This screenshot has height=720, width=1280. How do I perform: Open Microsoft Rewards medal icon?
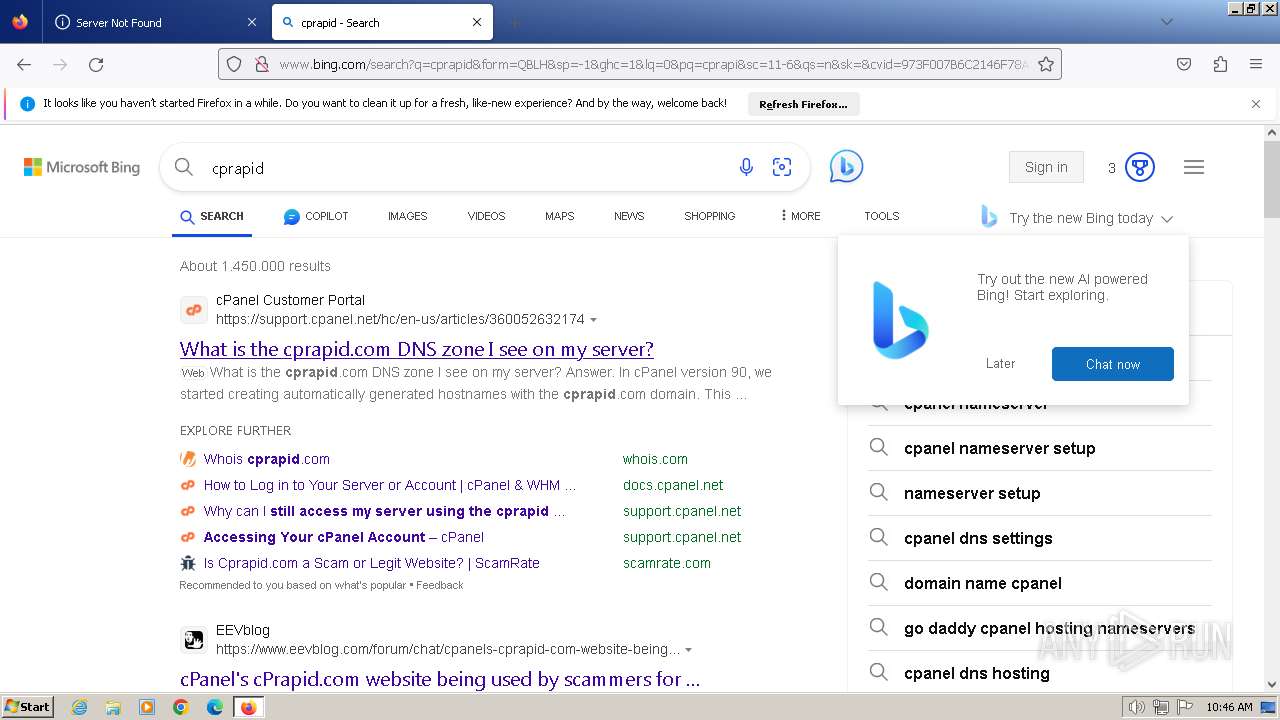tap(1140, 167)
